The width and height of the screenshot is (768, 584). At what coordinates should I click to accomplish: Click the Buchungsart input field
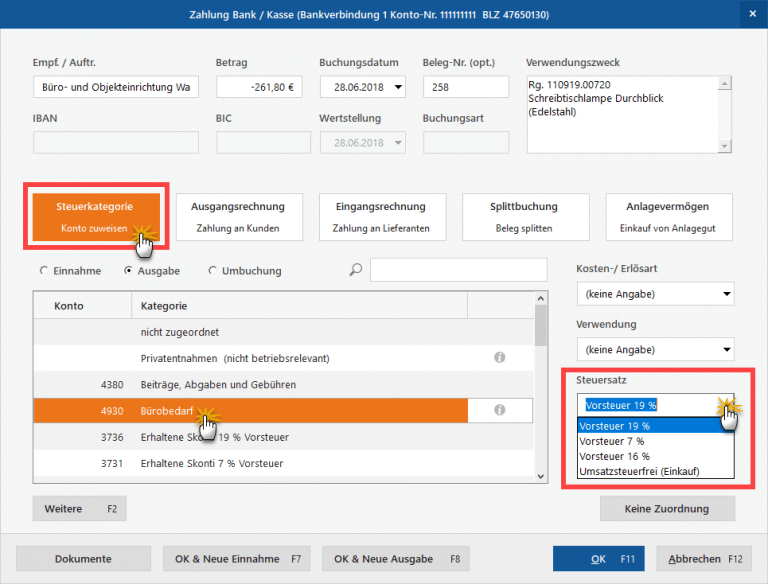(466, 143)
